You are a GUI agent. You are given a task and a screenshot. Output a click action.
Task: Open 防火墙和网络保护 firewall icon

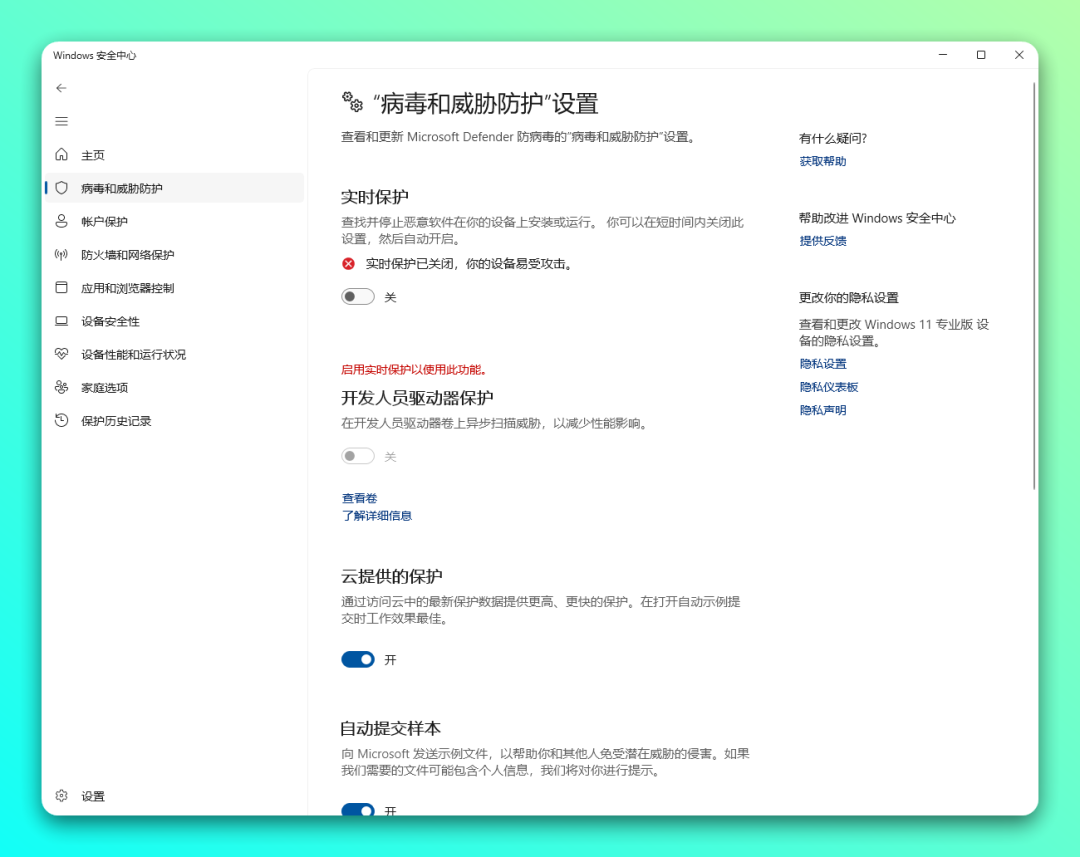pos(62,255)
